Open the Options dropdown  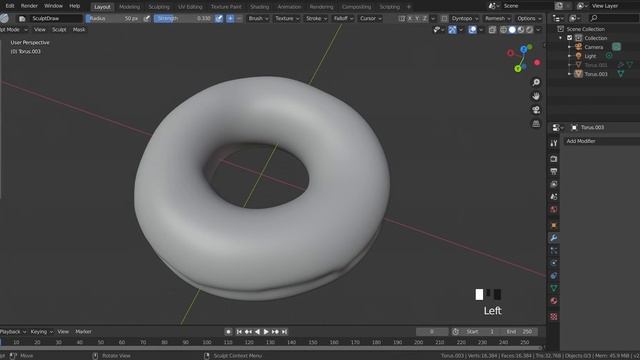[529, 18]
